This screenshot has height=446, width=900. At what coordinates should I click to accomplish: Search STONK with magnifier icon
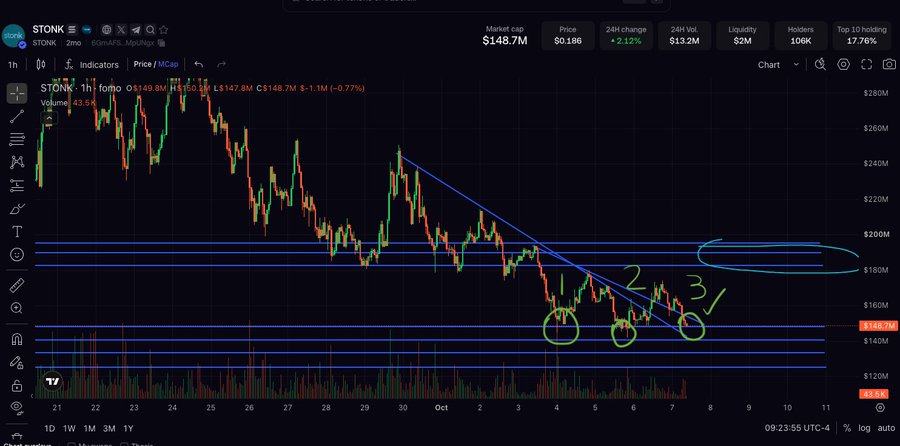(150, 30)
